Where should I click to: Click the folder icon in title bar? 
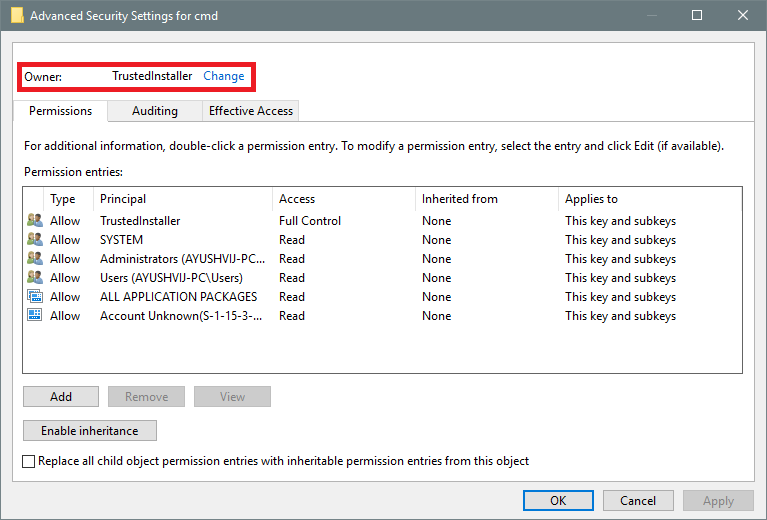pos(17,16)
